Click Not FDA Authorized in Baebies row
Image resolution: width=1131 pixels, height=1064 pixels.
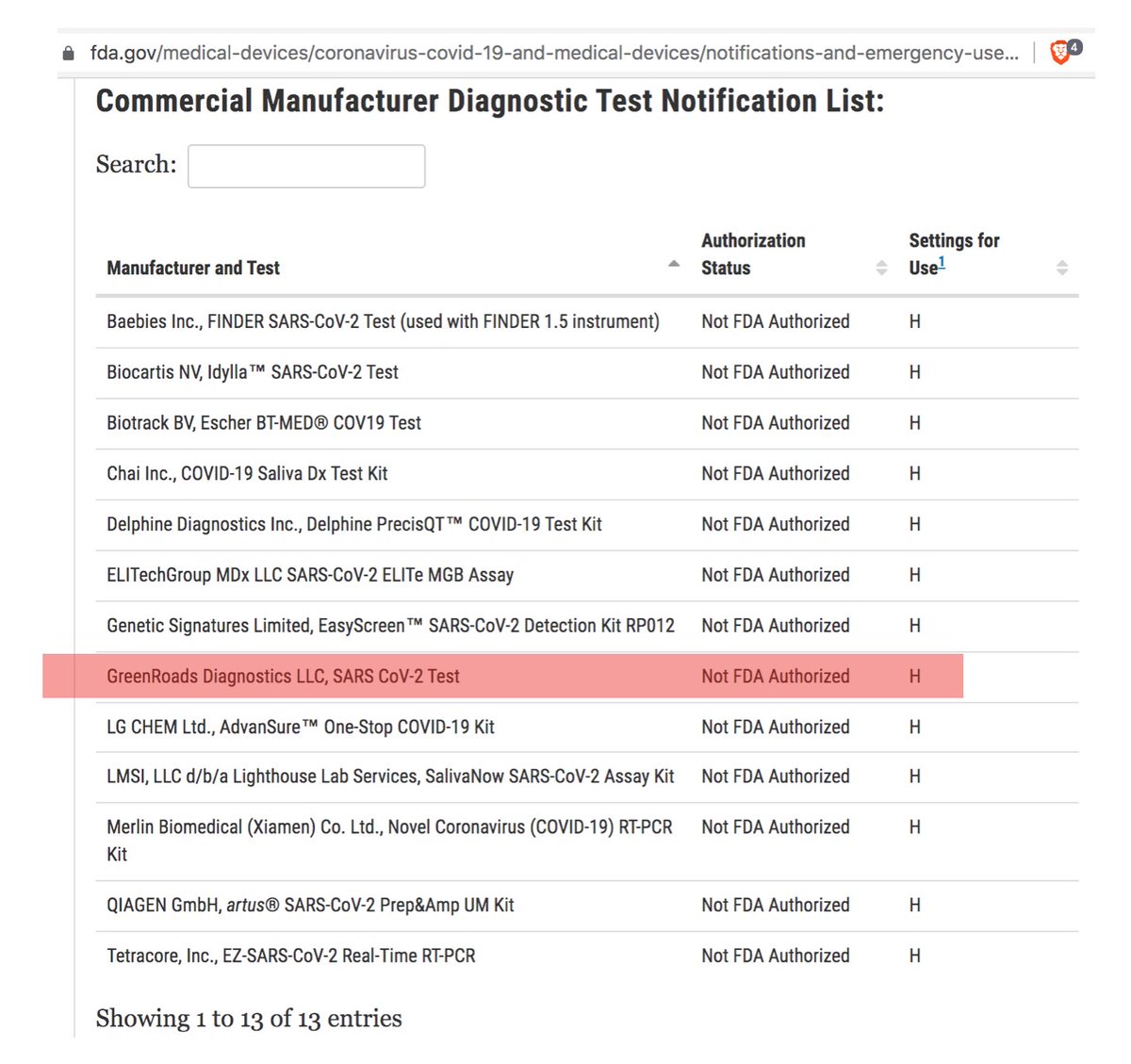776,321
